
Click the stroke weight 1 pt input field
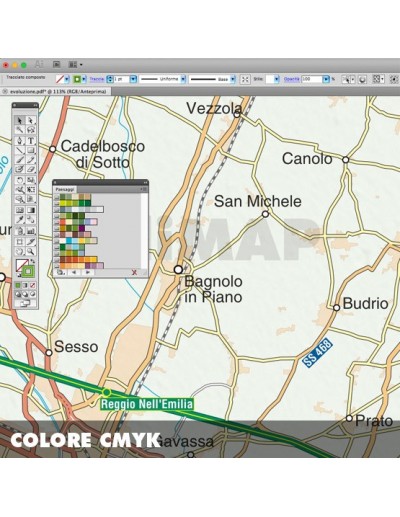point(122,79)
